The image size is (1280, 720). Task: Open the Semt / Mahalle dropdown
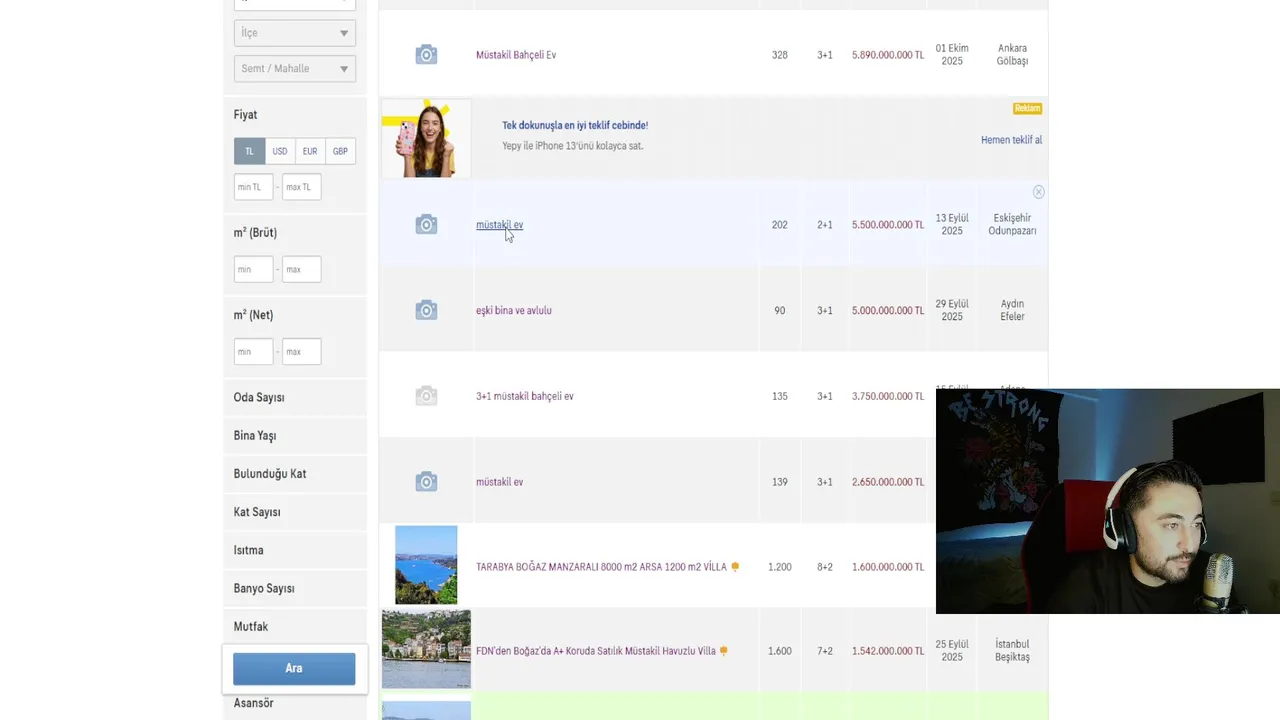[294, 69]
